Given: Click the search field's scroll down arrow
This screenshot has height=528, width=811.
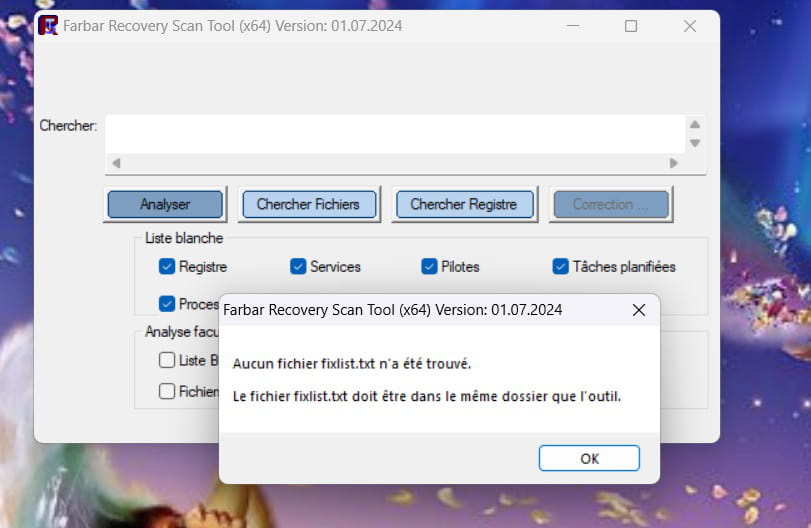Looking at the screenshot, I should pyautogui.click(x=695, y=143).
